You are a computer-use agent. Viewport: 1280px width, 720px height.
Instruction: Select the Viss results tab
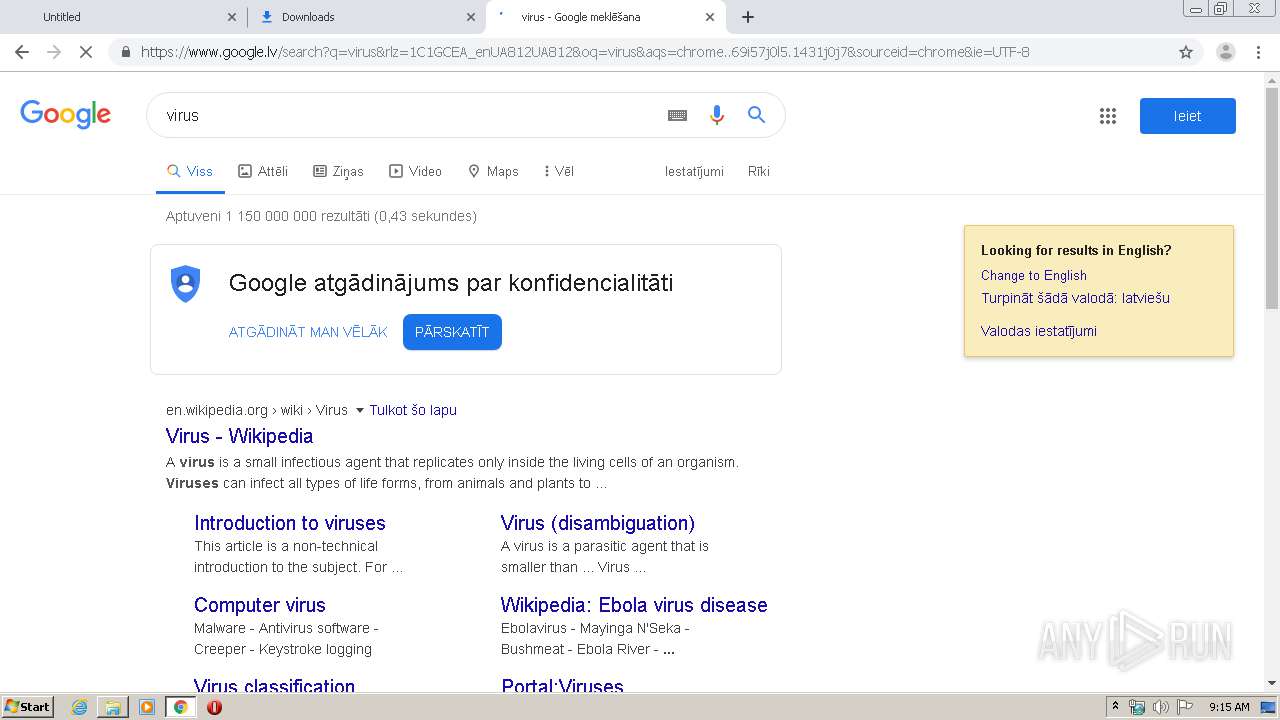click(x=189, y=171)
